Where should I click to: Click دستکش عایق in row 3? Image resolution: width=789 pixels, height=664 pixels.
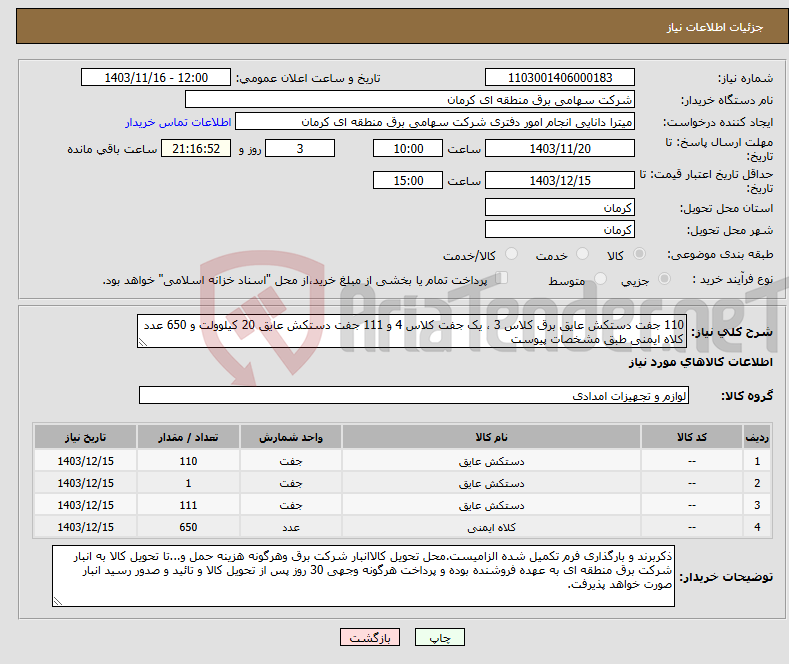tap(491, 505)
